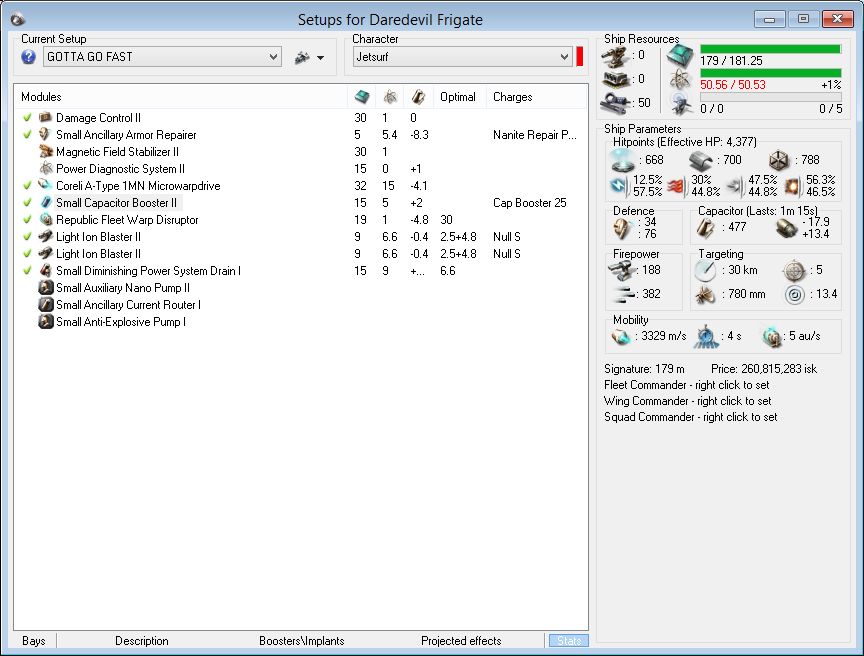Click the Modules column header
The height and width of the screenshot is (656, 864).
(x=41, y=97)
